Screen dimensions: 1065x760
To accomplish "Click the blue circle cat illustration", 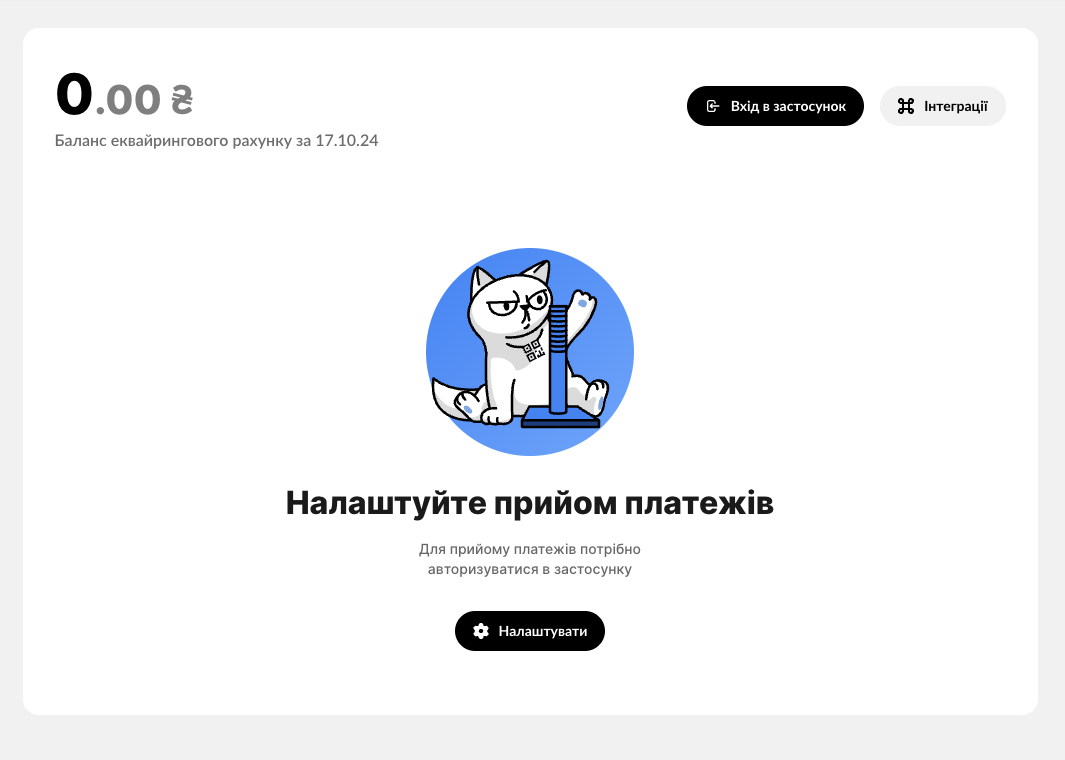I will pos(530,352).
